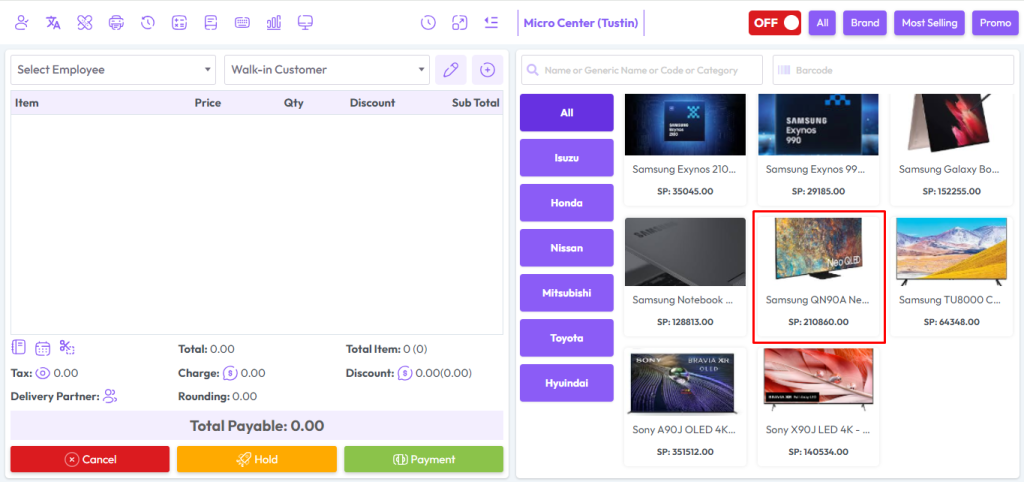This screenshot has height=482, width=1024.
Task: Click the calendar icon below cart
Action: pos(42,348)
